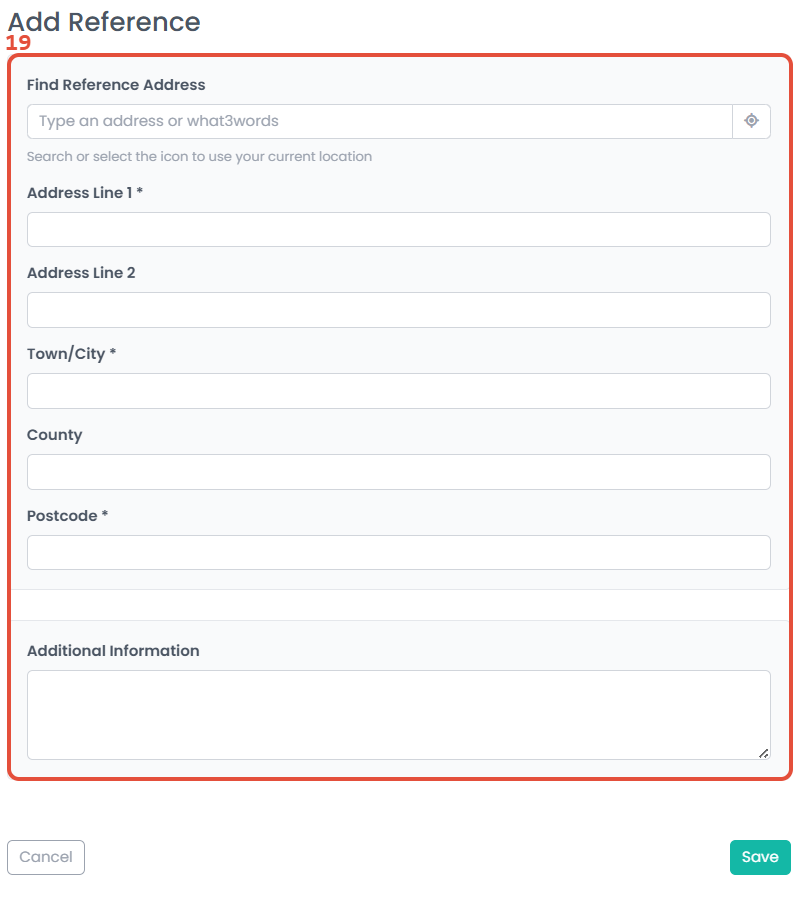Select the Postcode input field

tap(399, 553)
